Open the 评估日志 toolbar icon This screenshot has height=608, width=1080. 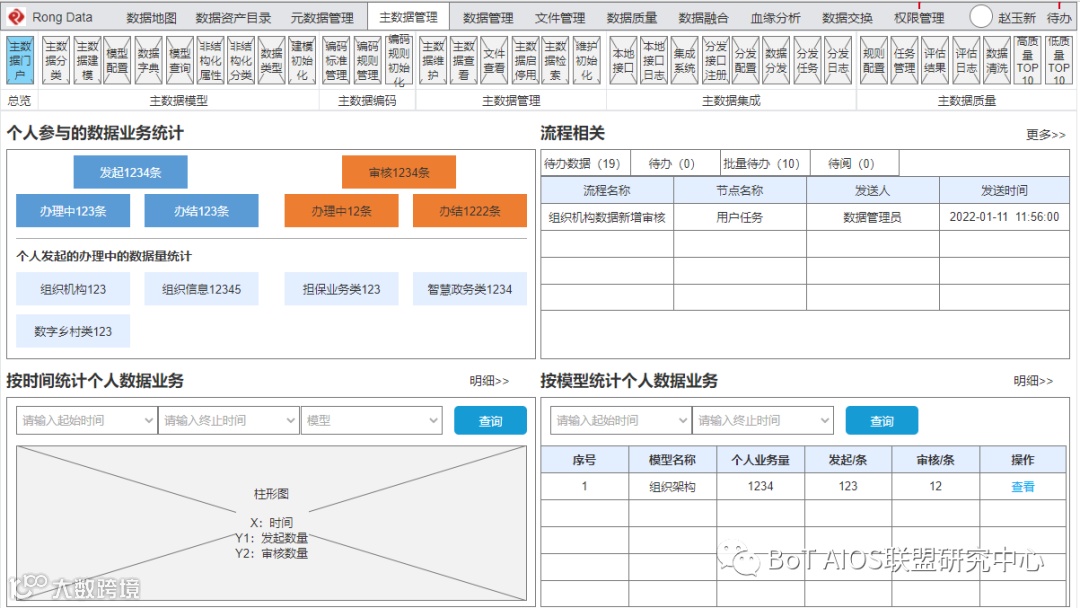click(x=966, y=61)
